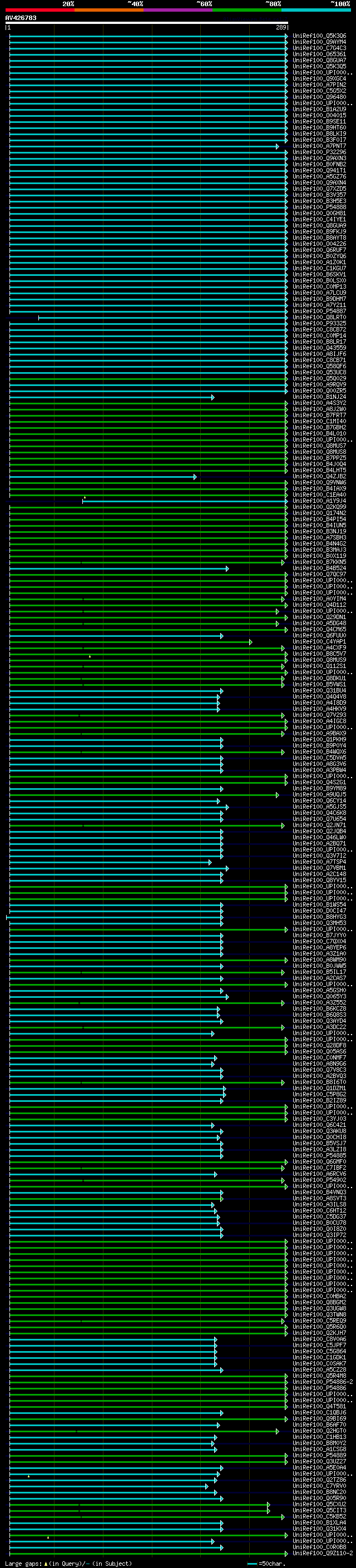The height and width of the screenshot is (1568, 356).
Task: Click the green ~80% identity legend segment
Action: [247, 10]
